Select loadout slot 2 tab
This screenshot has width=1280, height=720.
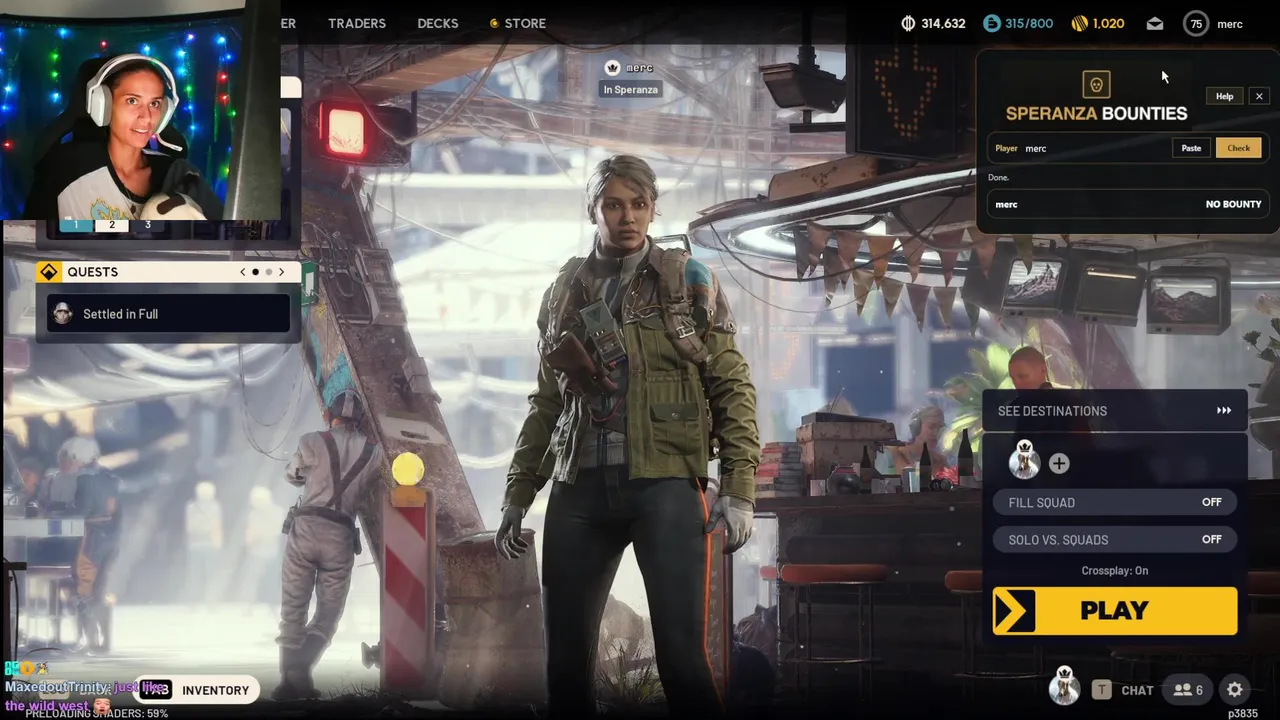click(111, 225)
